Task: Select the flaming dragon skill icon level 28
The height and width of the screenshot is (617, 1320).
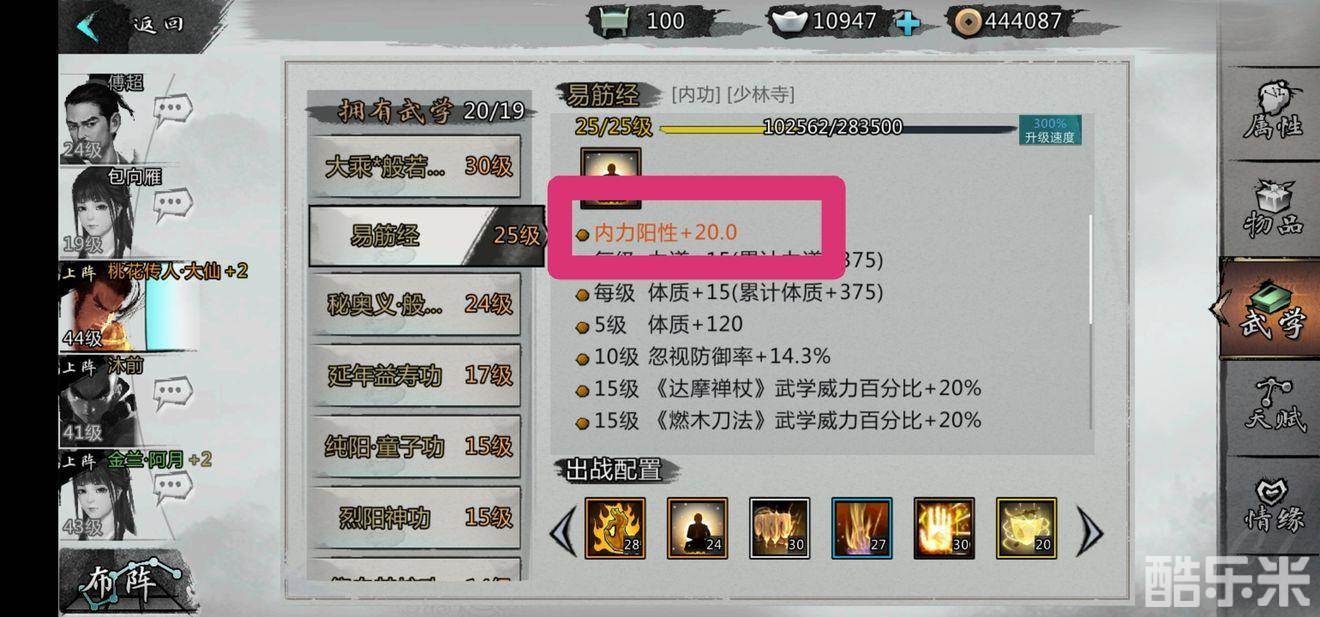Action: tap(615, 528)
